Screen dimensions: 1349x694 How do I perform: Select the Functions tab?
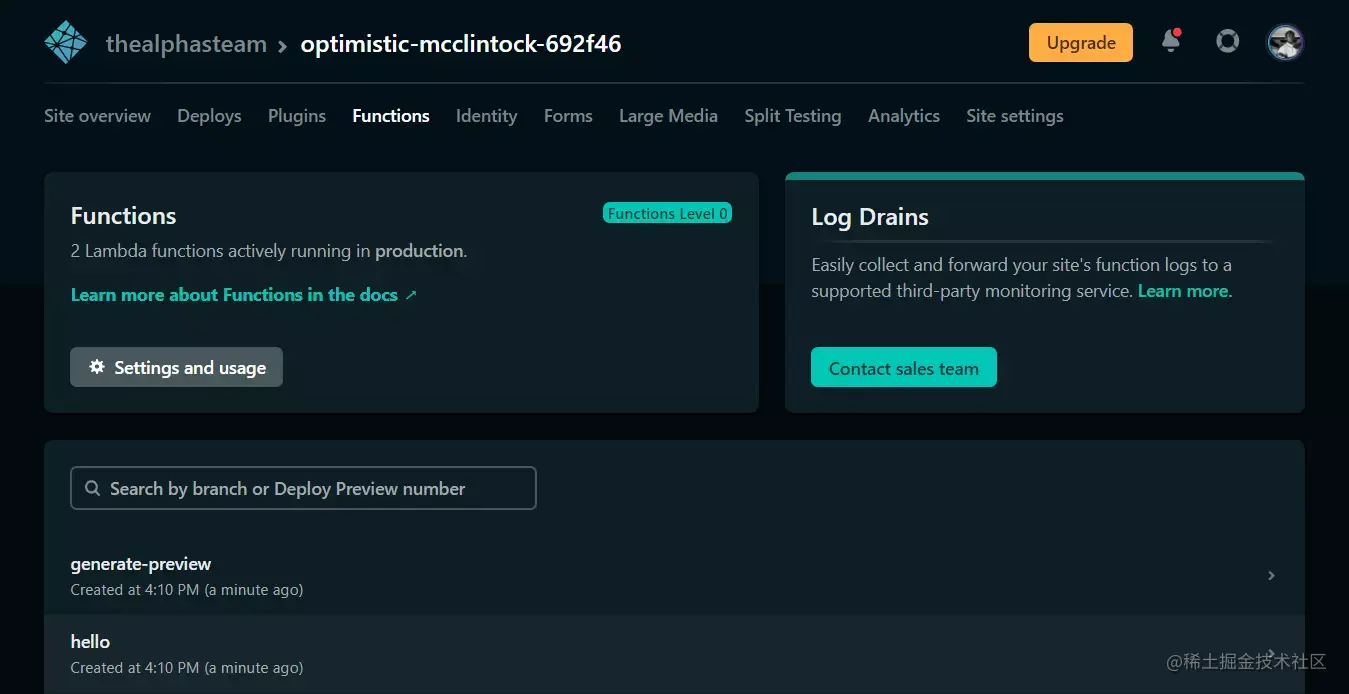pyautogui.click(x=391, y=116)
